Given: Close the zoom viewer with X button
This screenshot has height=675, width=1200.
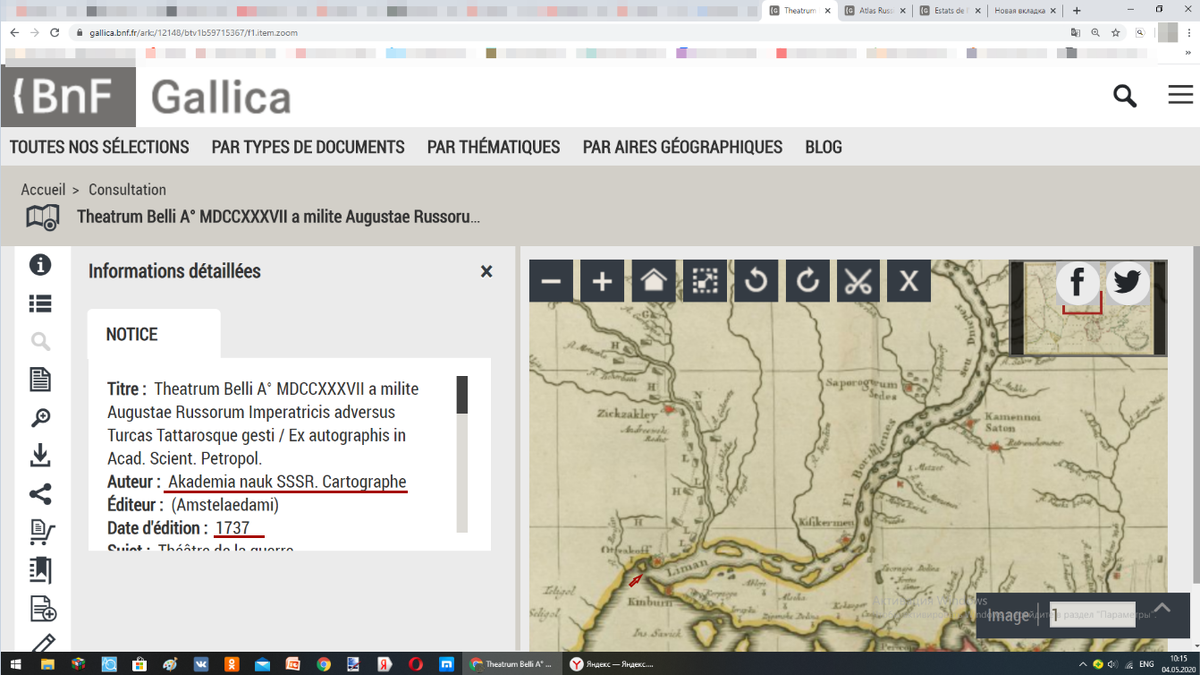Looking at the screenshot, I should point(909,281).
